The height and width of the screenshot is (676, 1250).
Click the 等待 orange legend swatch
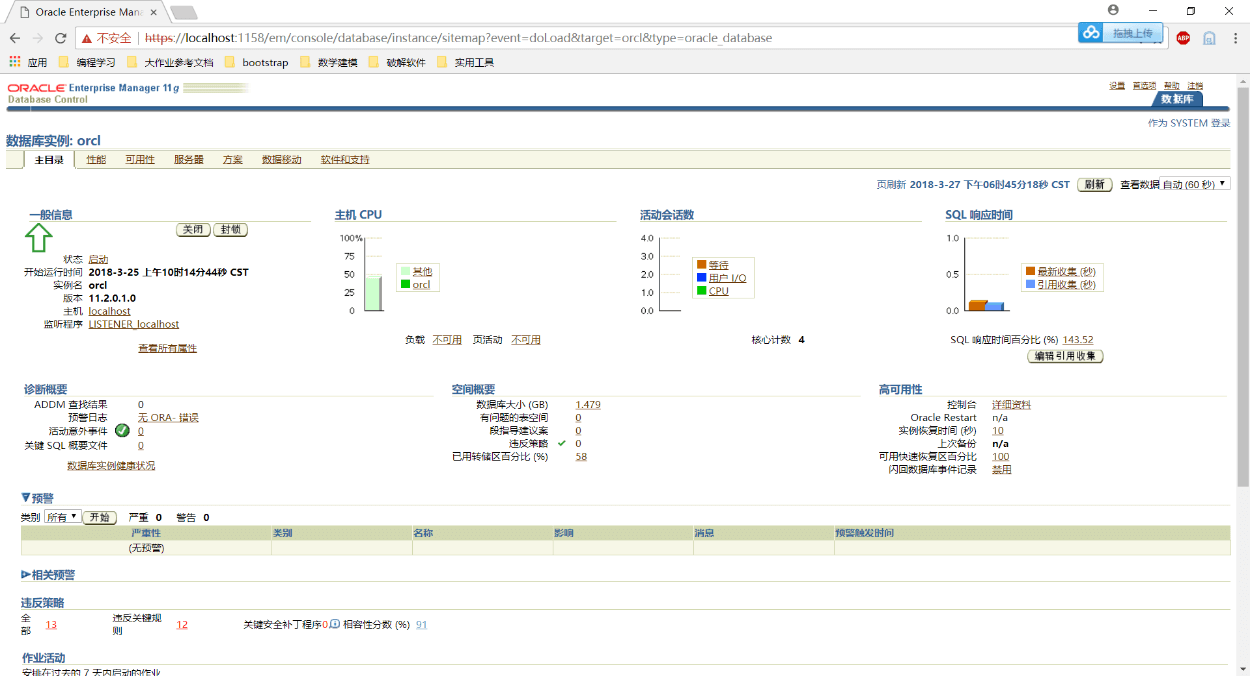click(702, 265)
